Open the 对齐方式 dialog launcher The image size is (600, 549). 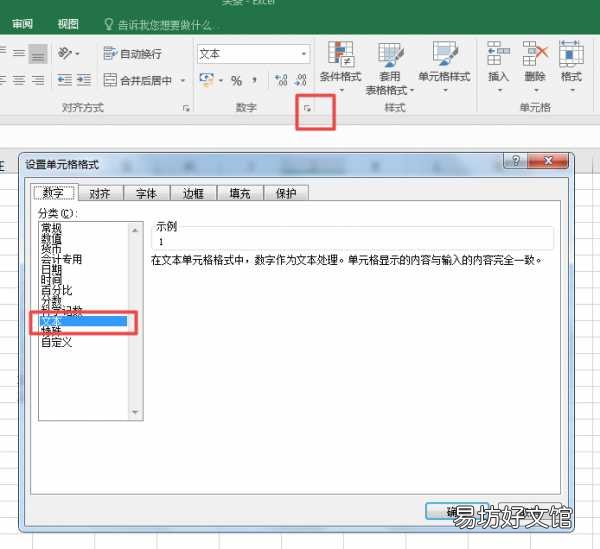coord(186,109)
